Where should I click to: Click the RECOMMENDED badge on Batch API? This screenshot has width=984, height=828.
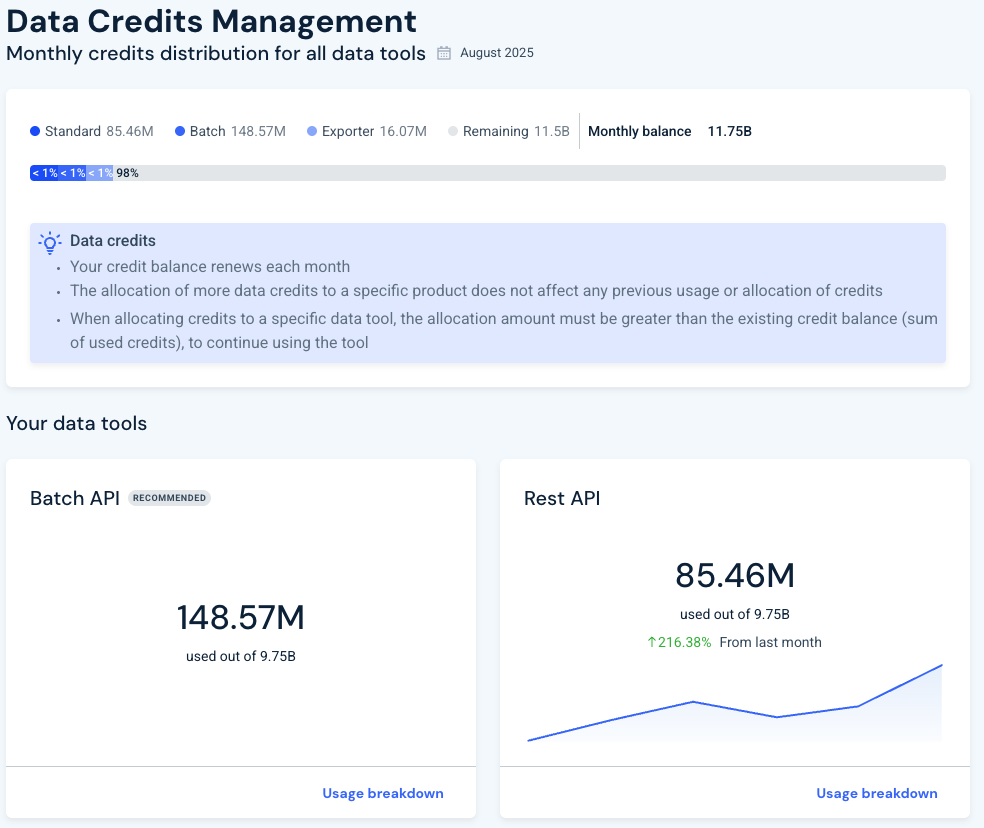[x=169, y=498]
